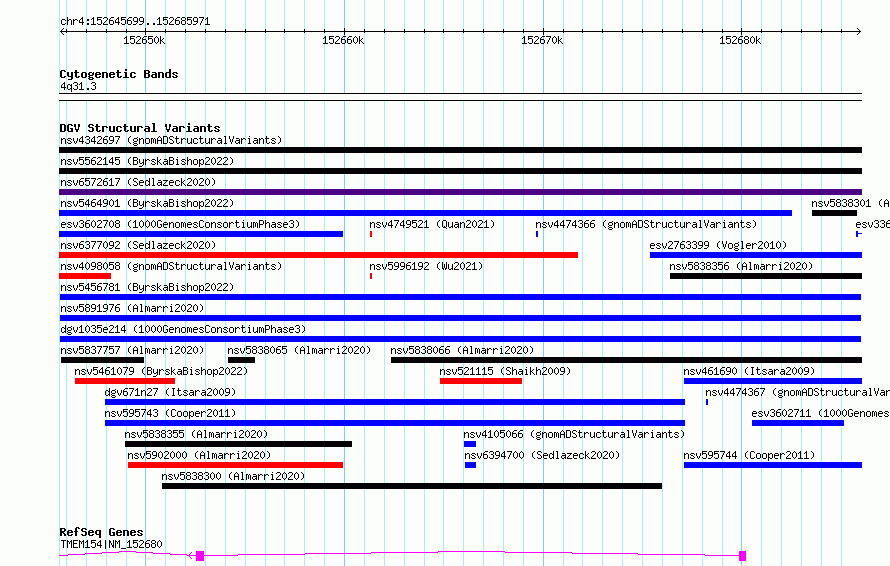The height and width of the screenshot is (566, 890).
Task: Click the TMEM154|NM_152680 gene label
Action: click(111, 544)
